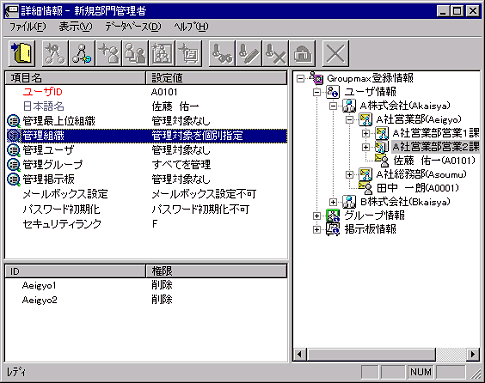Click the A社営業部 department icon
Image resolution: width=485 pixels, height=383 pixels.
pyautogui.click(x=365, y=119)
